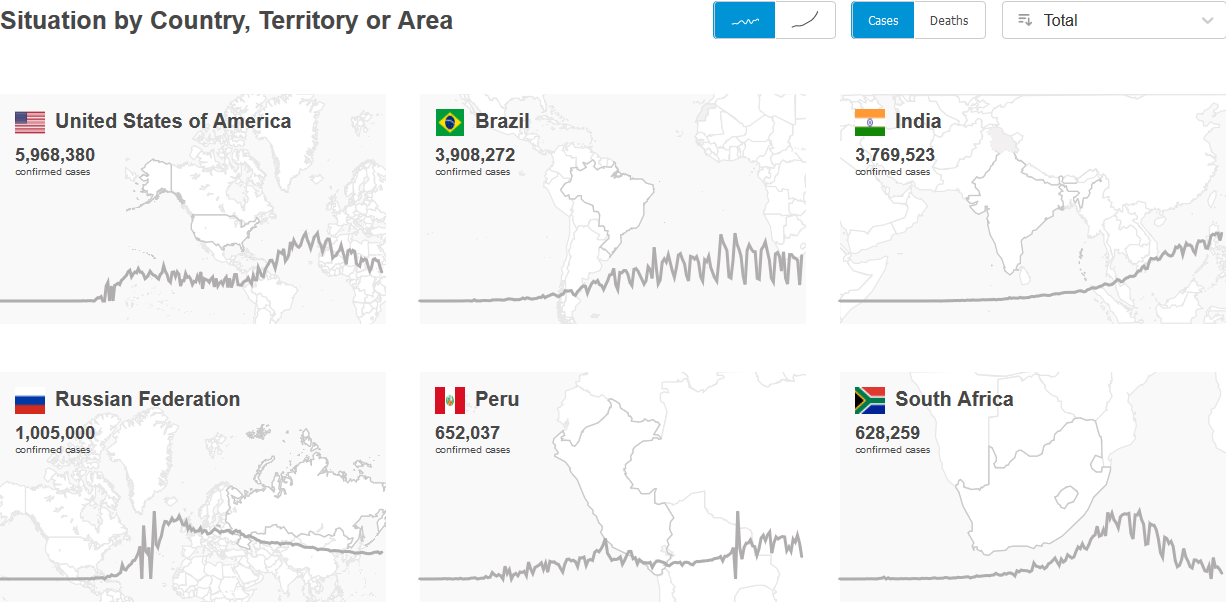The width and height of the screenshot is (1226, 609).
Task: Select the Deaths toggle button
Action: 949,20
